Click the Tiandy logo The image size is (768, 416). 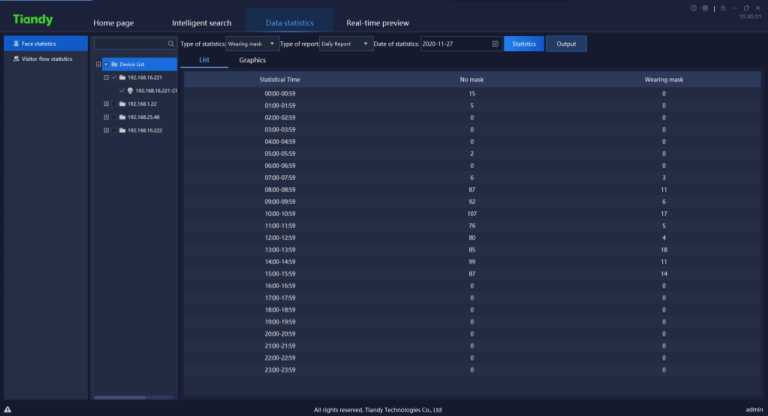[x=33, y=19]
